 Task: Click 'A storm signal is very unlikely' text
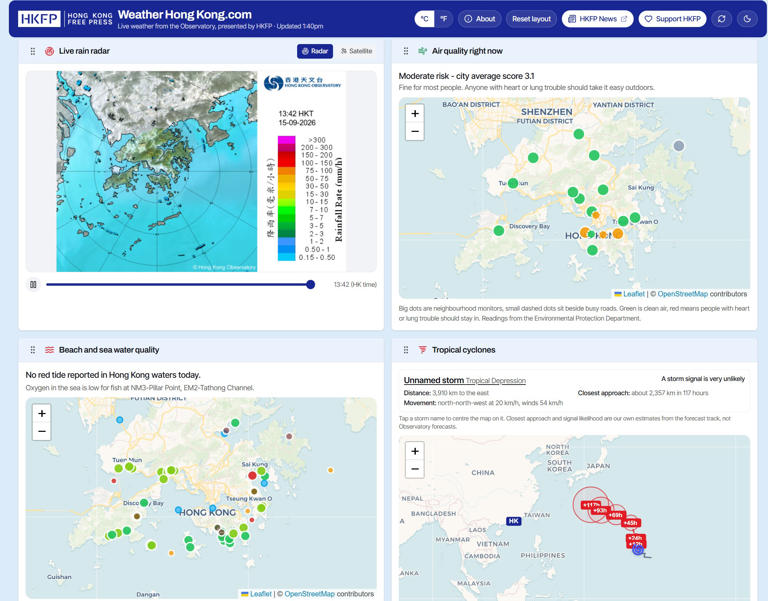[703, 379]
